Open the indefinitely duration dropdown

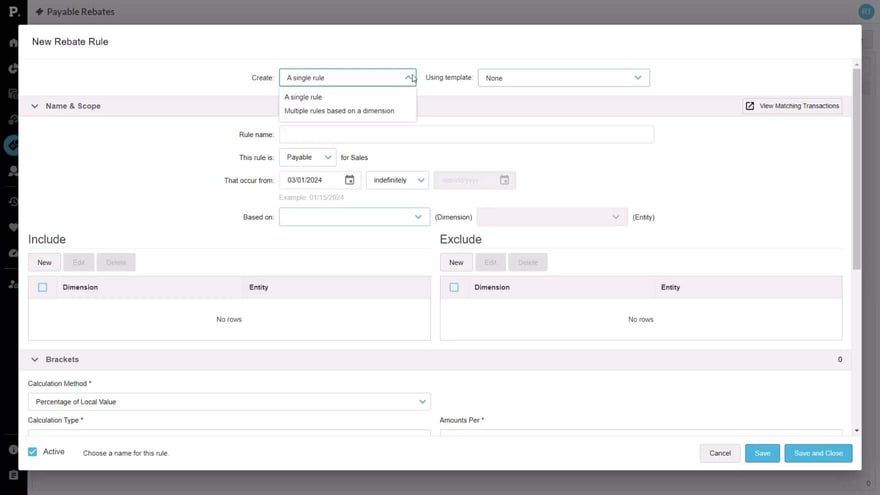[x=397, y=180]
